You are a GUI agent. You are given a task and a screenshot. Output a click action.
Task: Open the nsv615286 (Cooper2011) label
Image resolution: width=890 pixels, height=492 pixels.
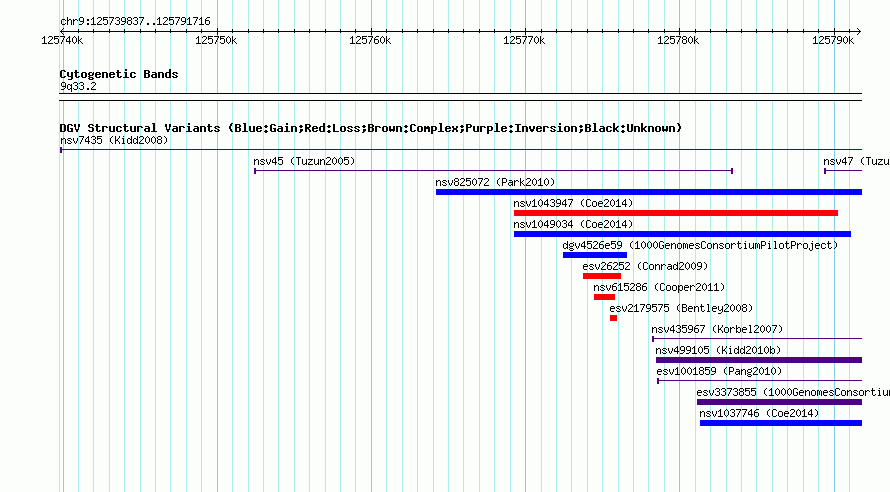[659, 287]
